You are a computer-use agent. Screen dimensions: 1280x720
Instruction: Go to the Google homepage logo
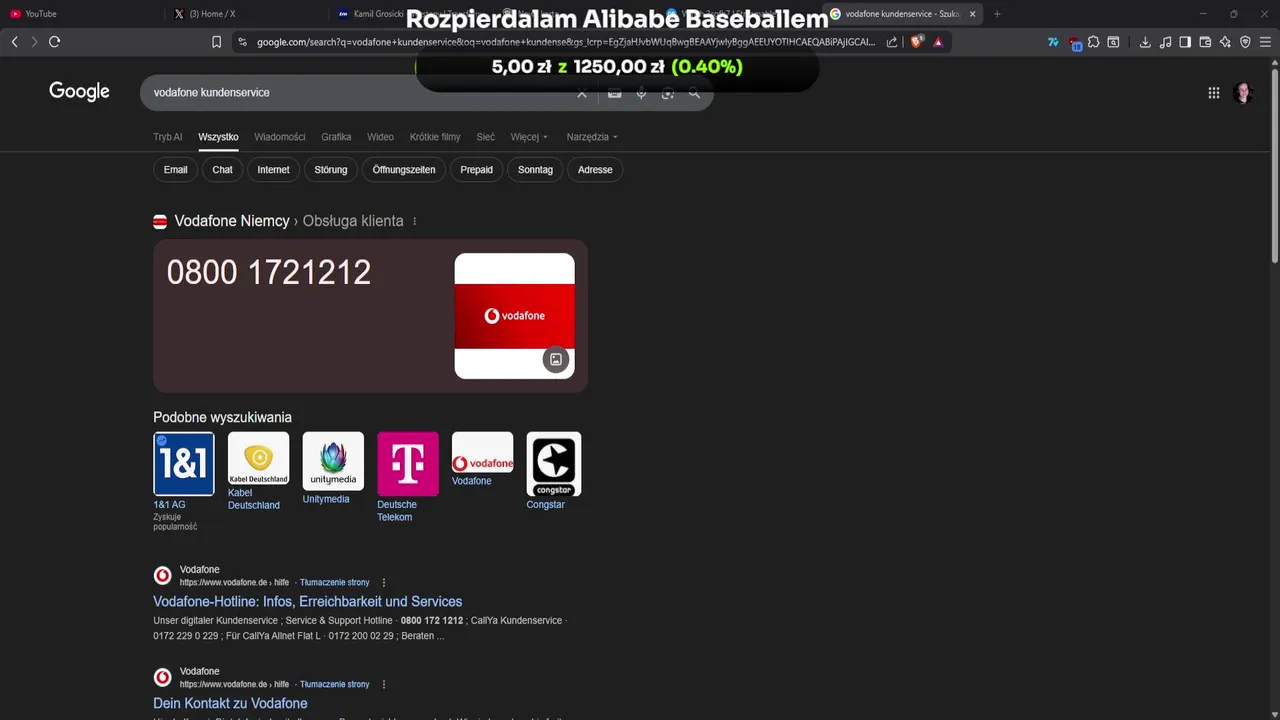(x=79, y=92)
